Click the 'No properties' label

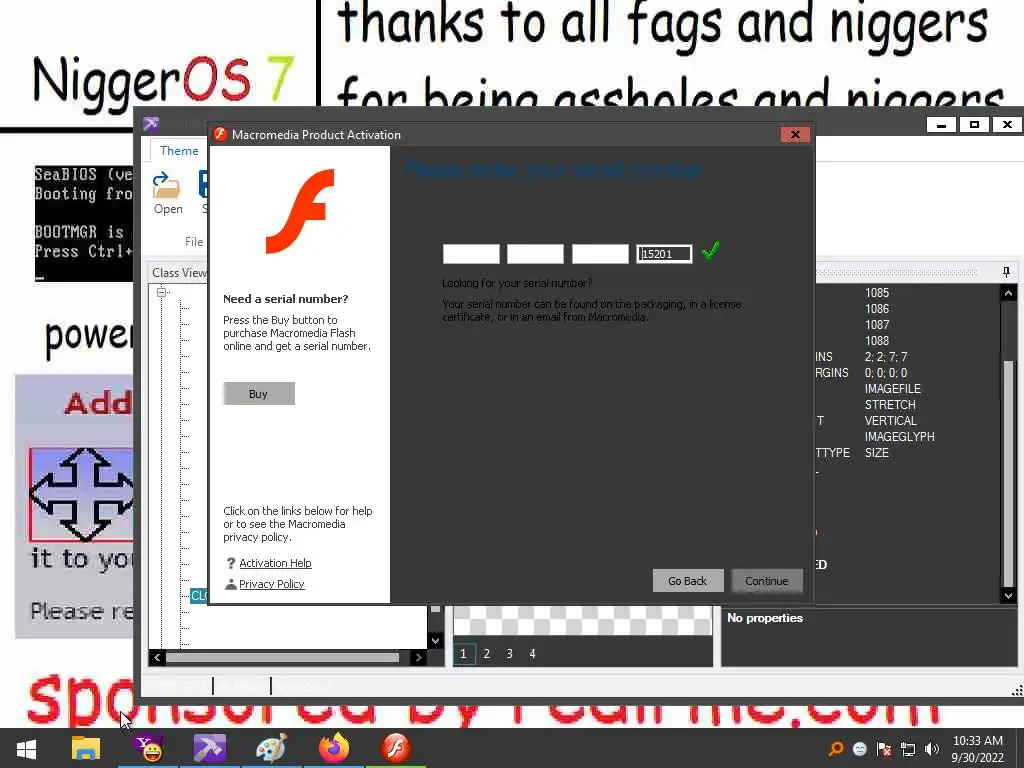765,618
